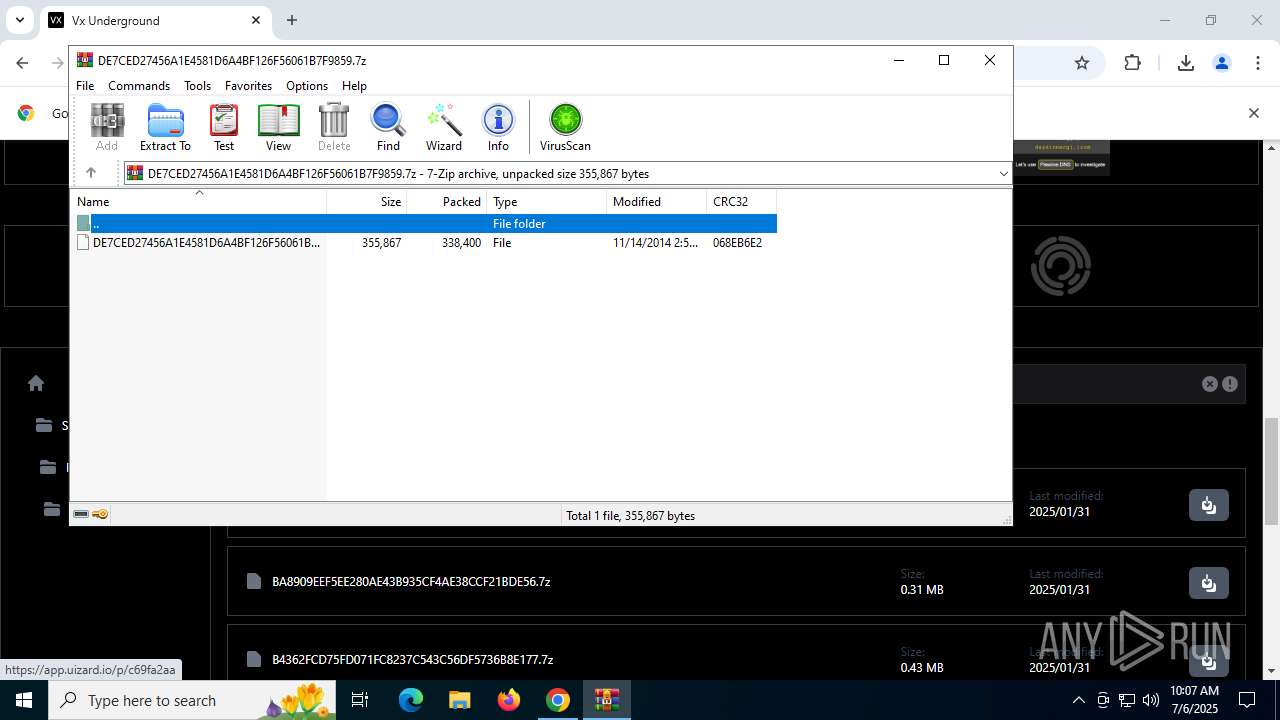Viewport: 1280px width, 720px height.
Task: Sort by Modified column header
Action: pyautogui.click(x=656, y=202)
